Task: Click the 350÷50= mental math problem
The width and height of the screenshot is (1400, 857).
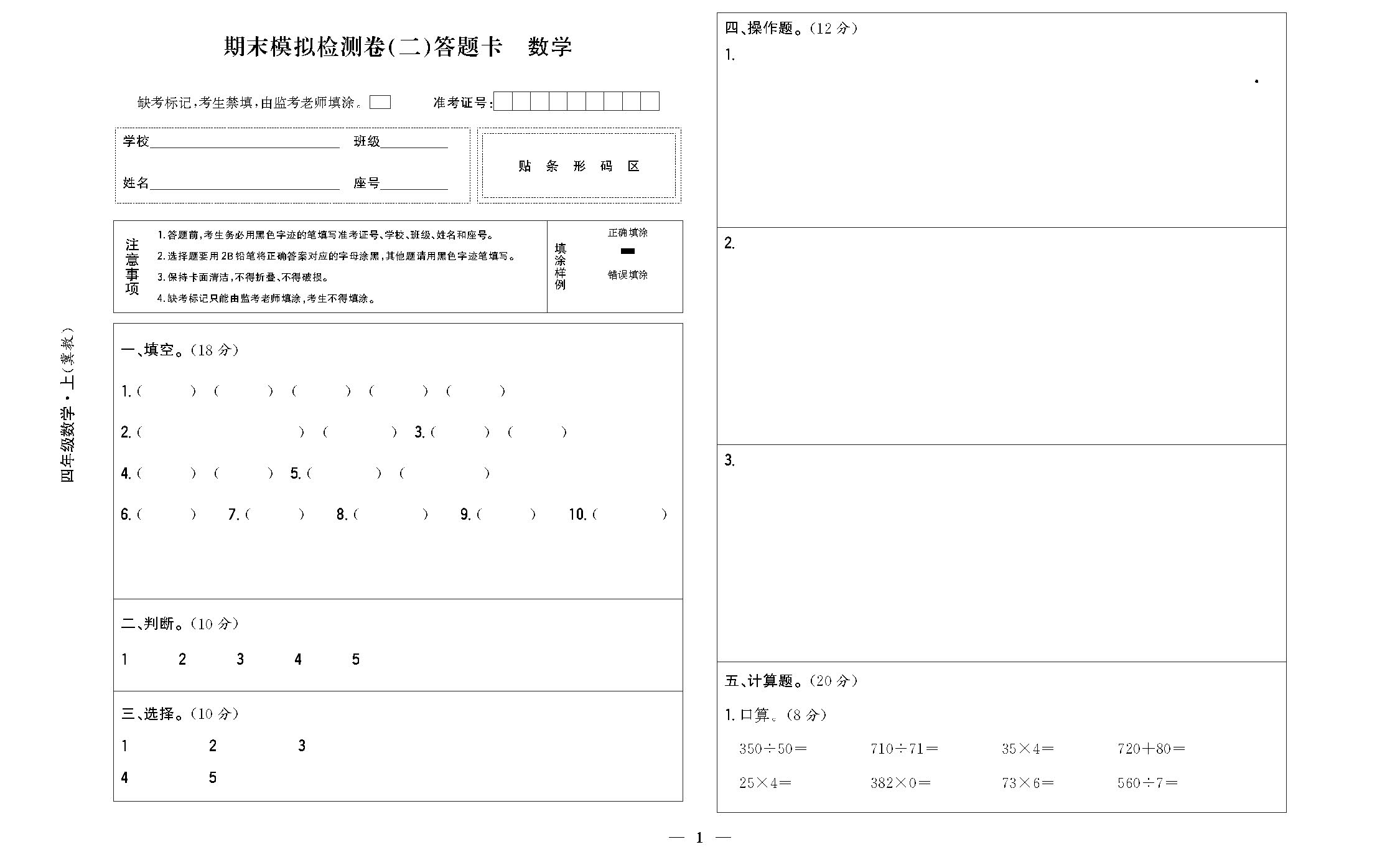Action: pyautogui.click(x=773, y=749)
